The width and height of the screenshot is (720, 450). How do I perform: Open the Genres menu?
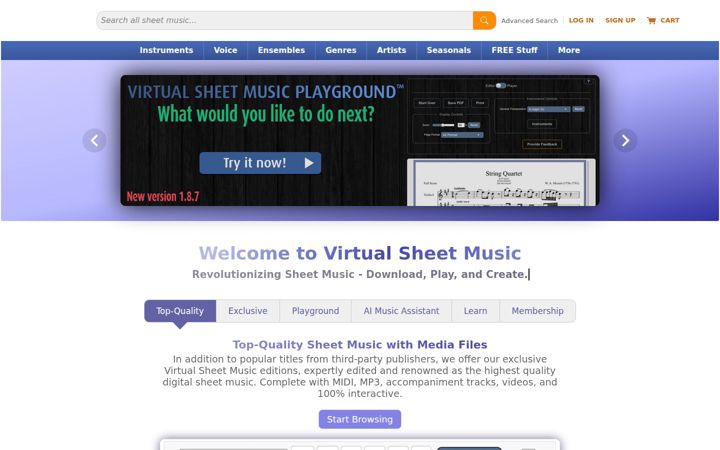(341, 50)
